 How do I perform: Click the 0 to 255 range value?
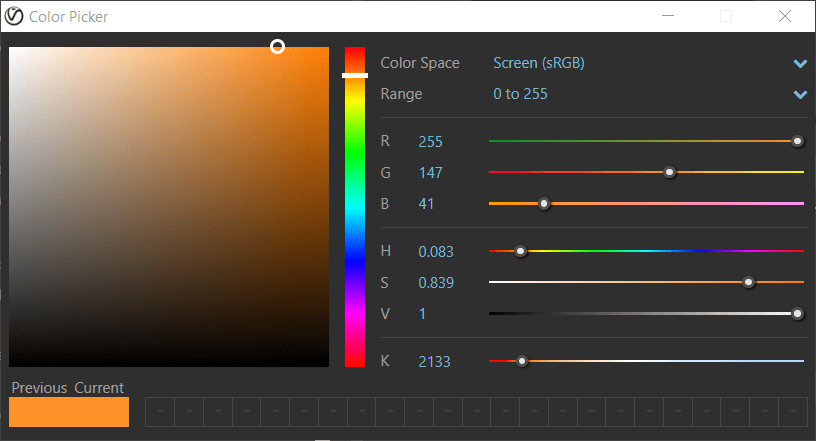tap(520, 94)
